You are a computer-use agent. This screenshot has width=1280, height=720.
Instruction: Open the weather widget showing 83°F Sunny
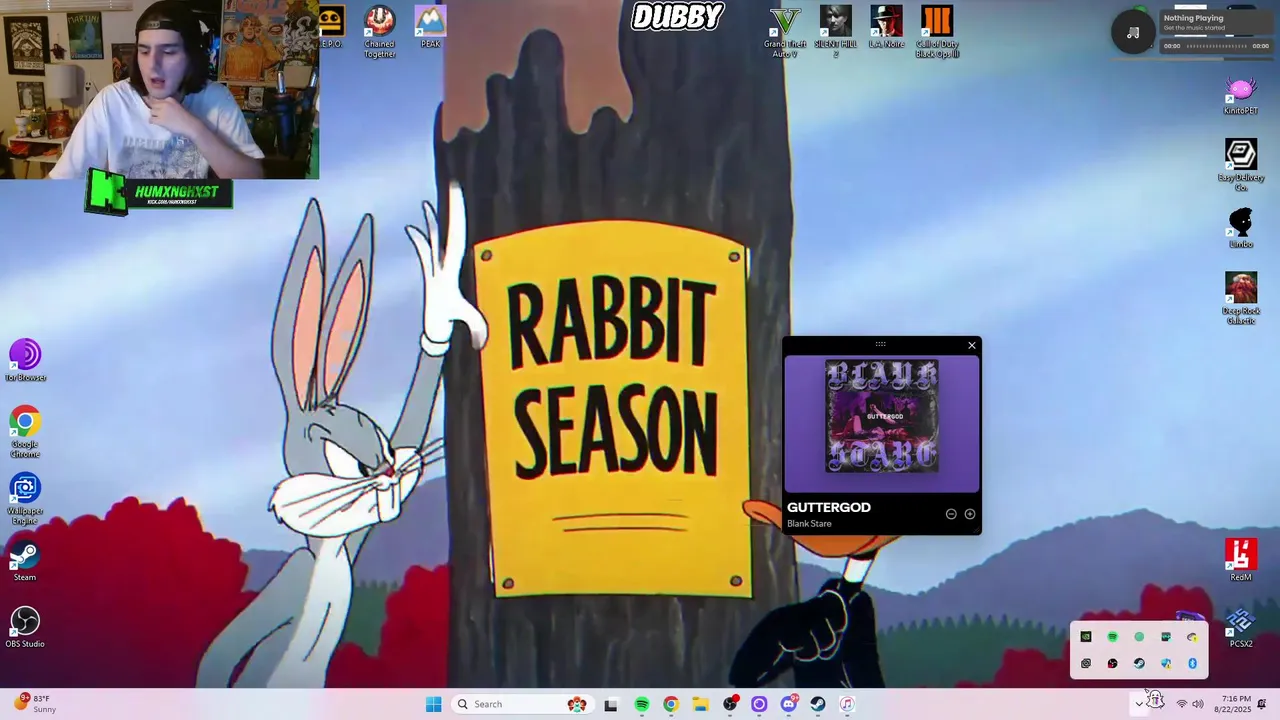pyautogui.click(x=35, y=704)
